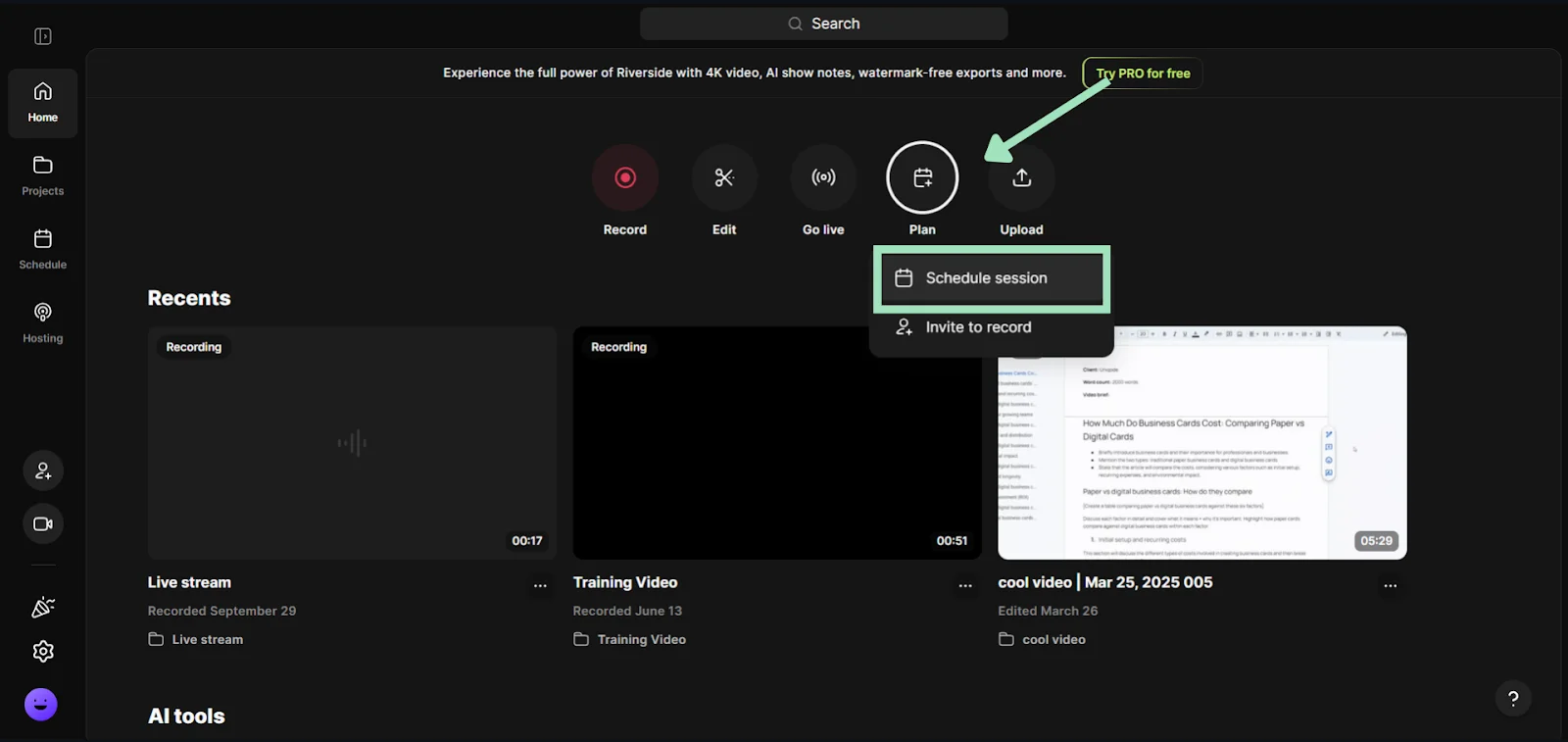Open Hosting in the sidebar
This screenshot has width=1568, height=742.
[x=43, y=323]
